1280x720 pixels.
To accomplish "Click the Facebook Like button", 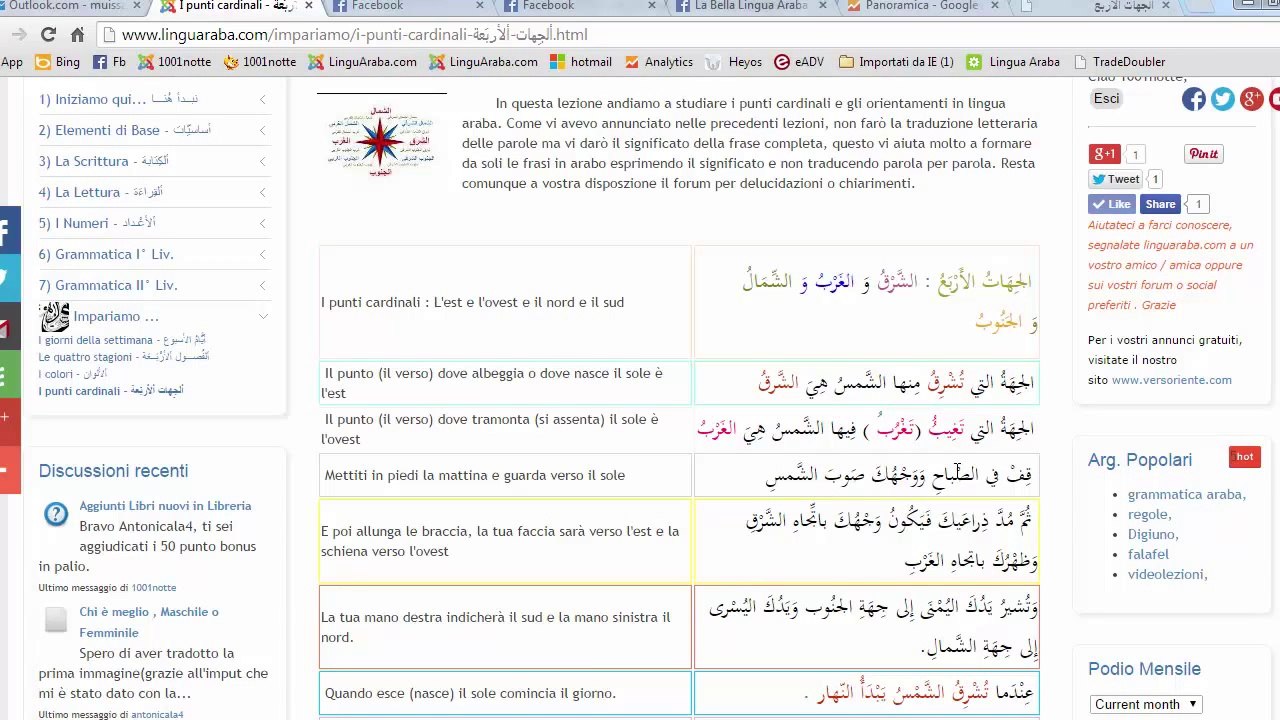I will click(1111, 204).
